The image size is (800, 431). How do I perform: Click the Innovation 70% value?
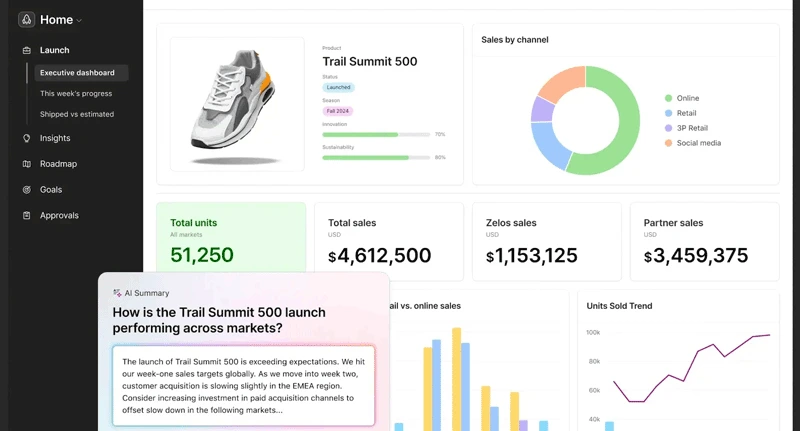click(440, 135)
